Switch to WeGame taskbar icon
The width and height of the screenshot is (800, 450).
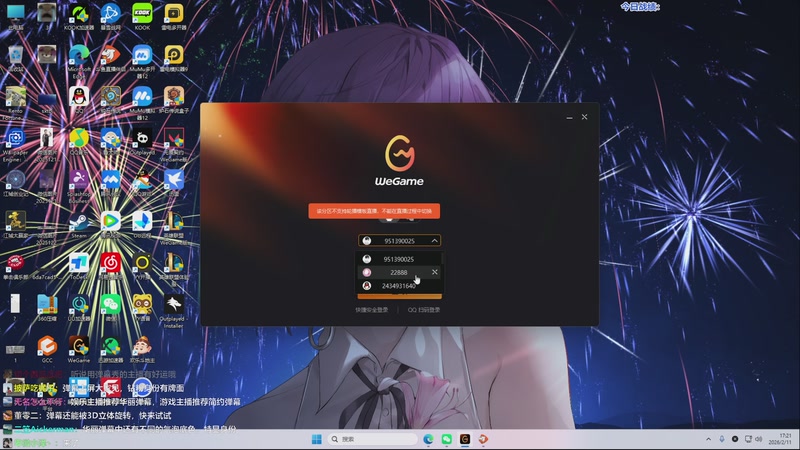tap(465, 439)
